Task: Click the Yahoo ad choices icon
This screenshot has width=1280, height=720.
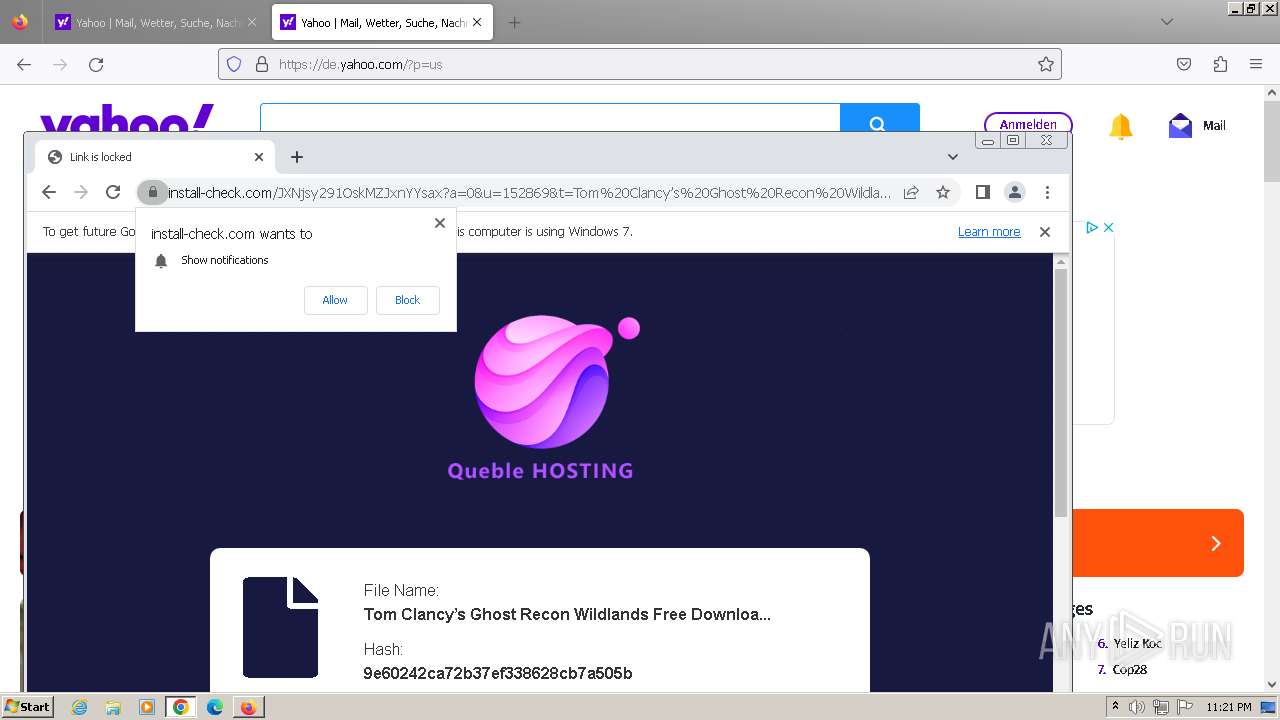Action: click(x=1092, y=228)
